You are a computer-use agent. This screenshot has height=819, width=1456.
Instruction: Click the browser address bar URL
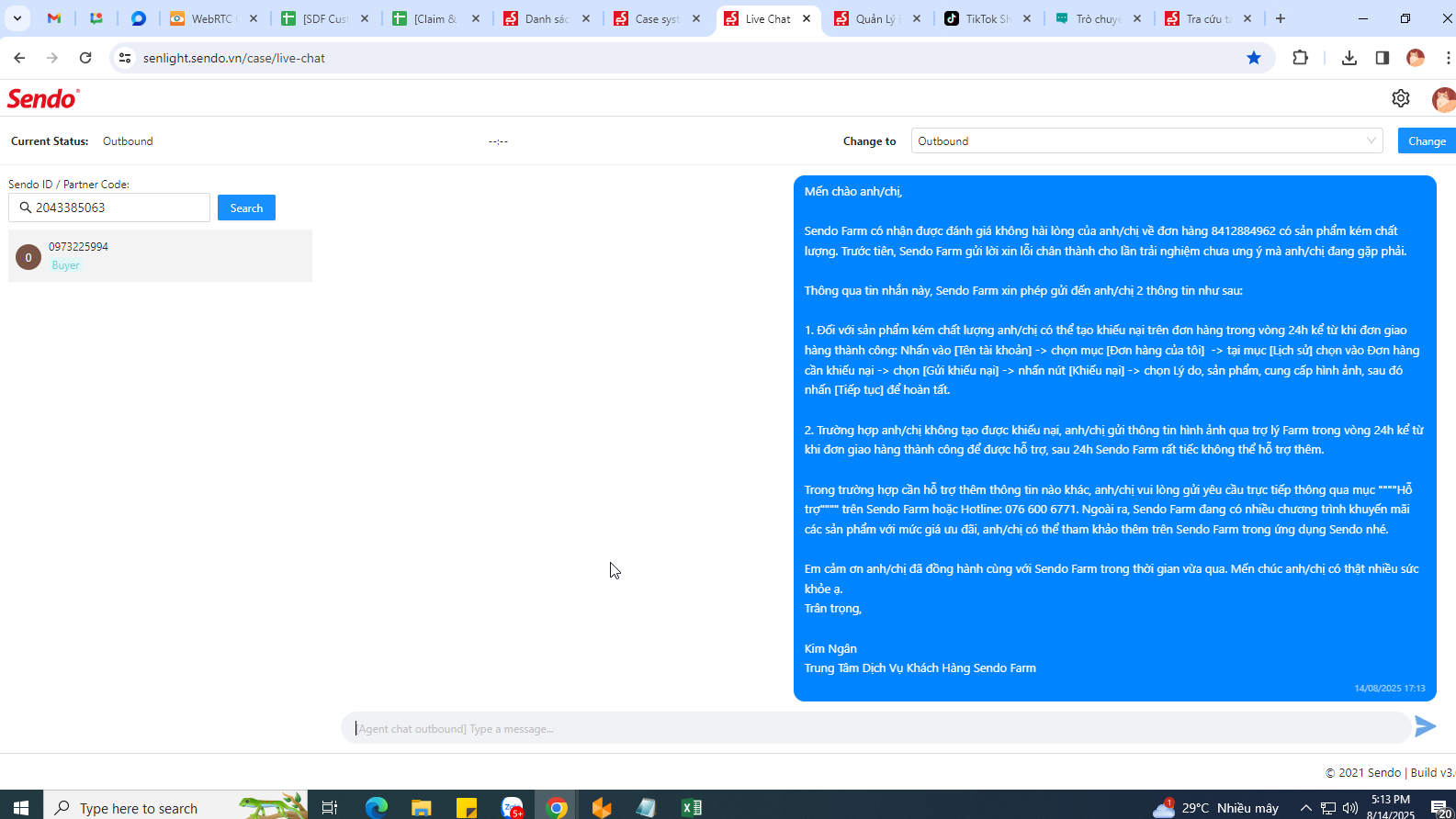(234, 58)
